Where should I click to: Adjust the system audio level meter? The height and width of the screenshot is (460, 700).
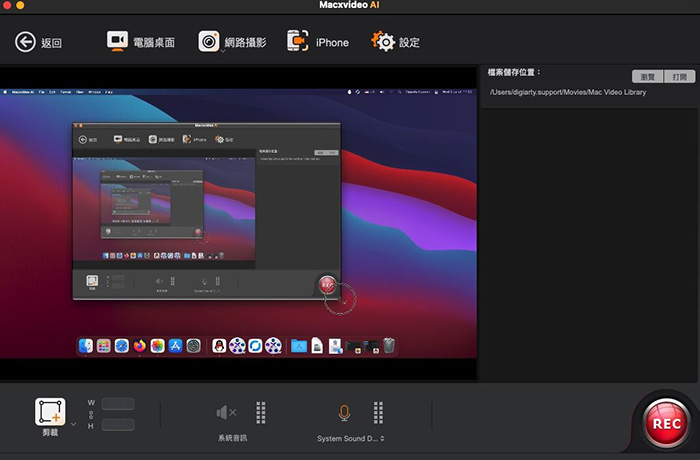tap(261, 412)
